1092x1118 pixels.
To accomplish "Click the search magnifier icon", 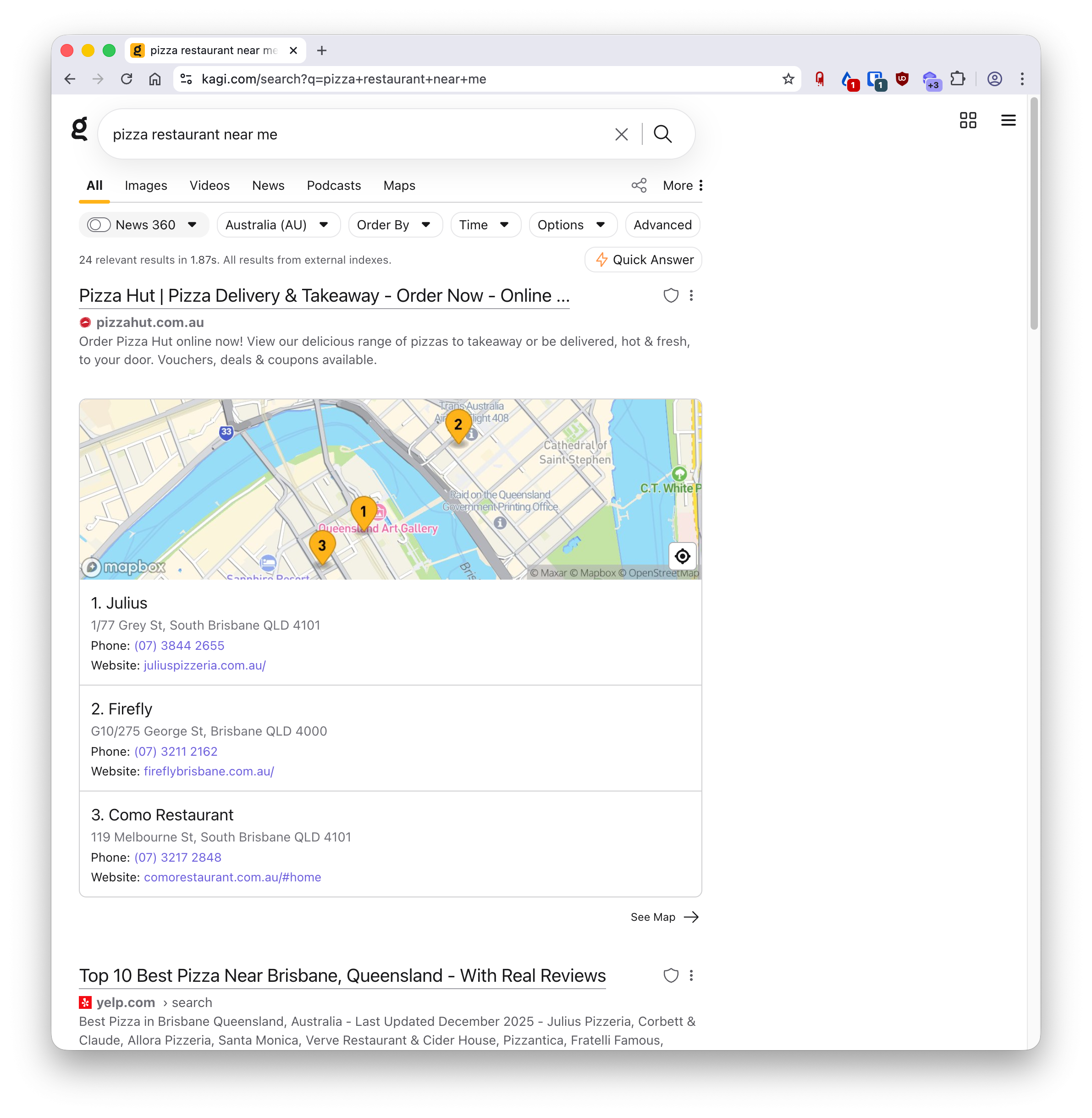I will (663, 133).
